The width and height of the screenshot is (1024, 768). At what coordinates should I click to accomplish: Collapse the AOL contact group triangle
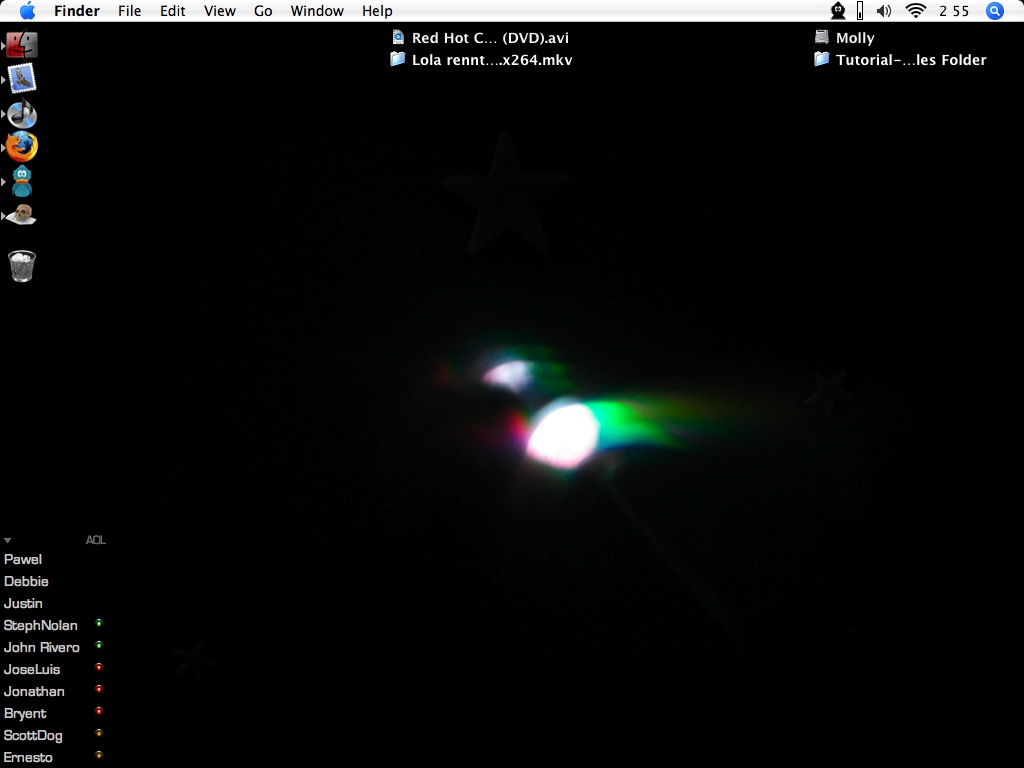tap(8, 540)
